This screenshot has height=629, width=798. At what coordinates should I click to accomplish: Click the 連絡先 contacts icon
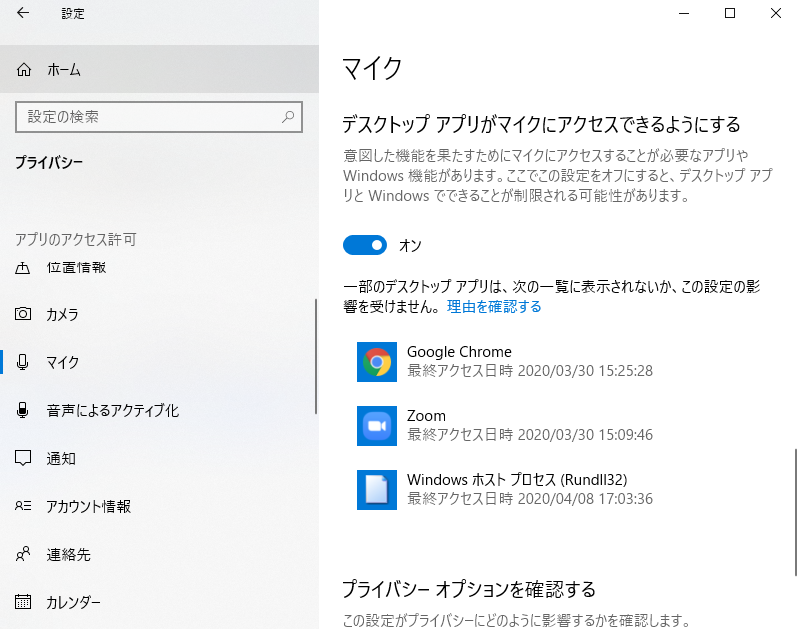point(23,554)
